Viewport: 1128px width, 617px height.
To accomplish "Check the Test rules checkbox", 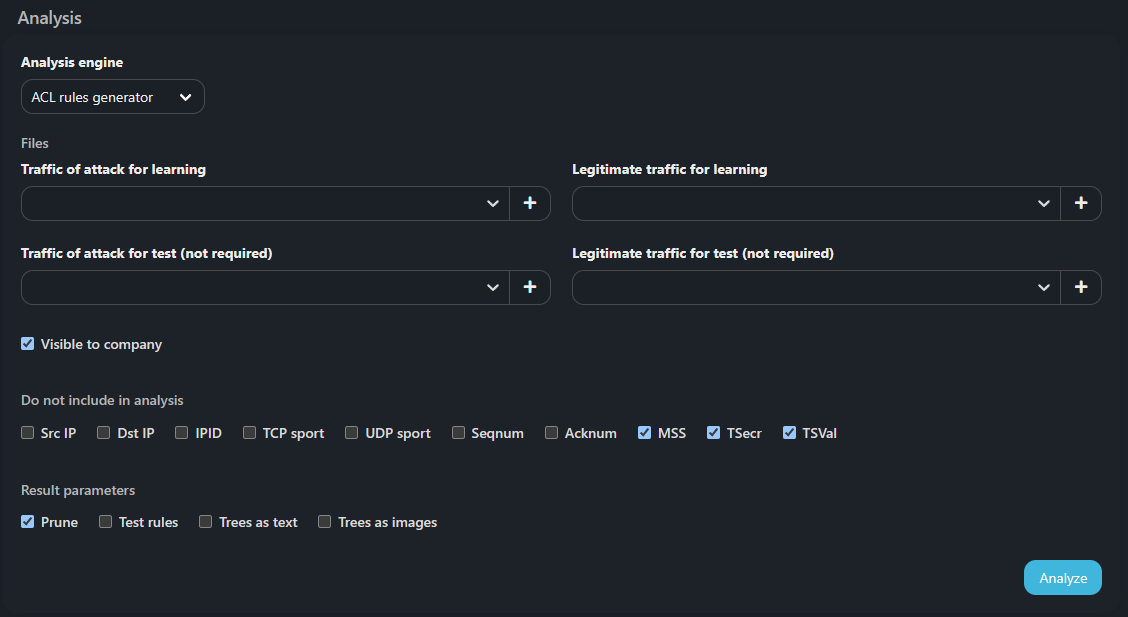I will tap(106, 522).
